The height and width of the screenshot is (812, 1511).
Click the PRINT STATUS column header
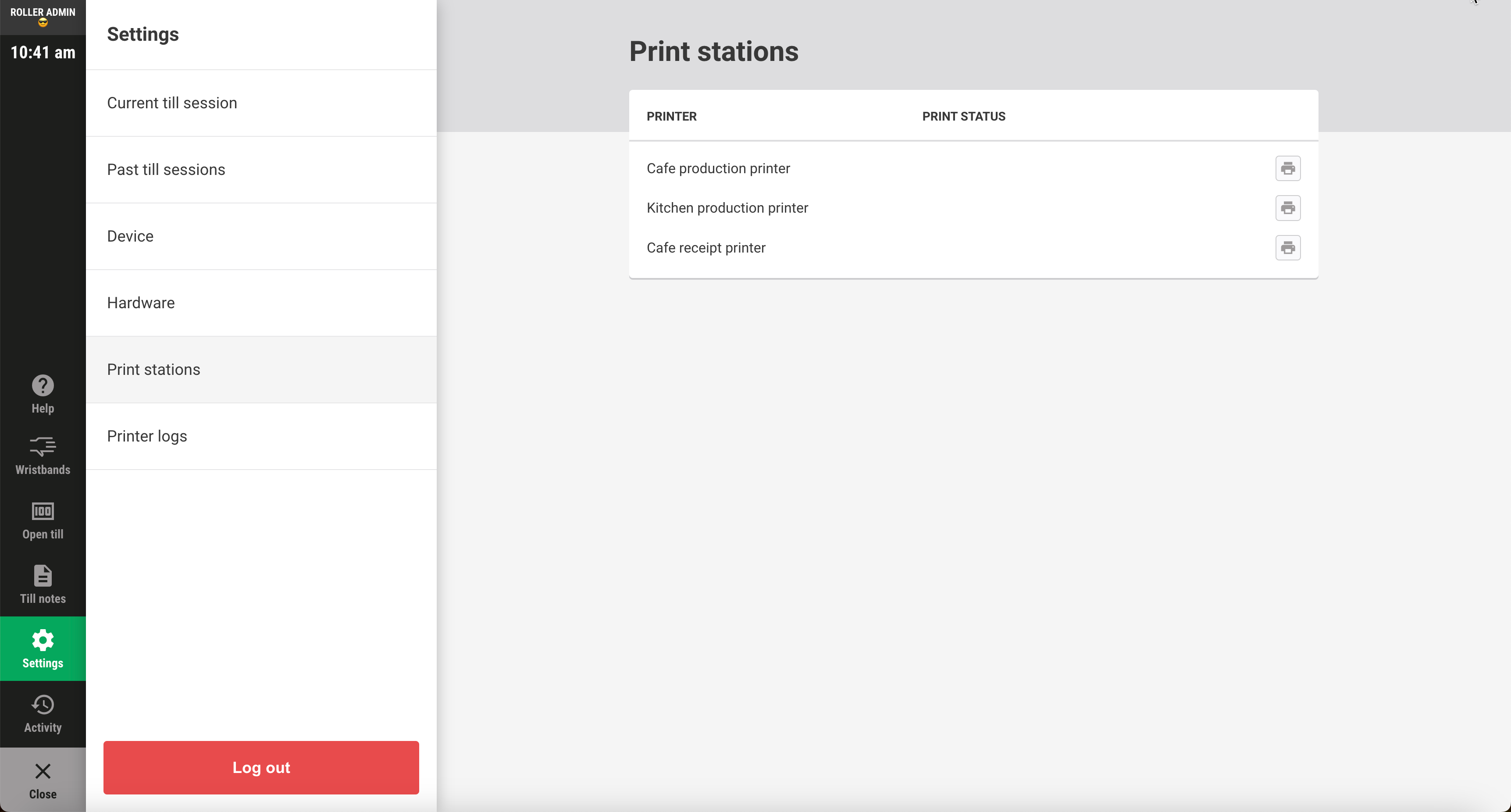(963, 116)
